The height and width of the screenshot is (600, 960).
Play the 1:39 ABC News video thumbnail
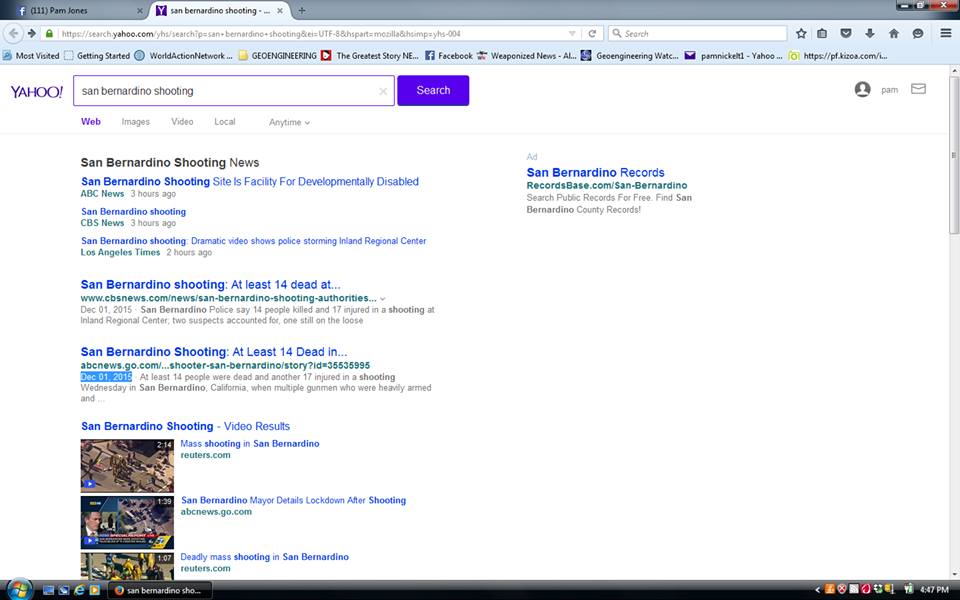point(127,523)
